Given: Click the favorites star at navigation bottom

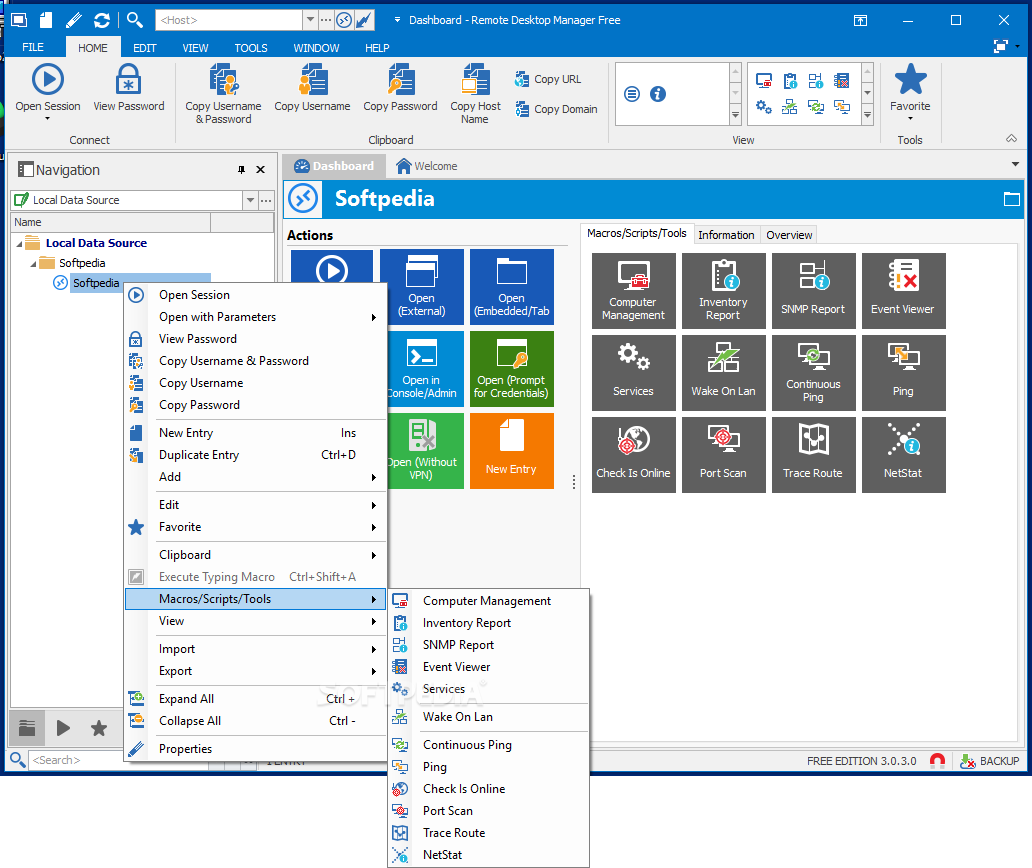Looking at the screenshot, I should [x=99, y=728].
